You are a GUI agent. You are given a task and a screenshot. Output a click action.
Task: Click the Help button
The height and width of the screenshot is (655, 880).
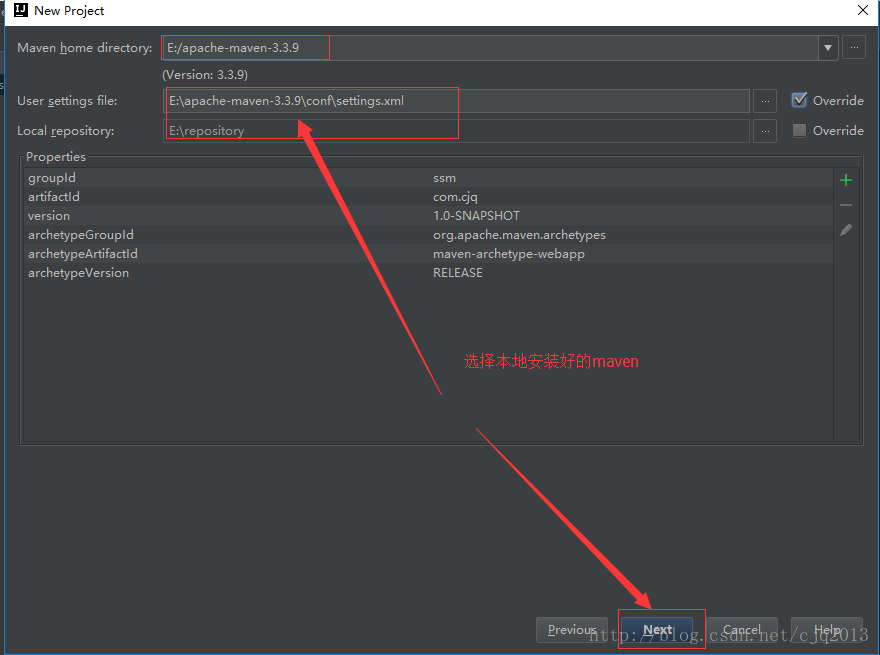pyautogui.click(x=826, y=630)
